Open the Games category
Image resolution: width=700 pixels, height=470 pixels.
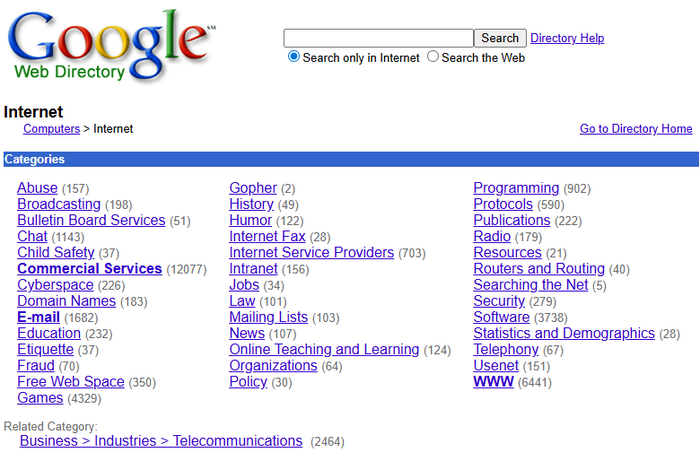tap(40, 398)
